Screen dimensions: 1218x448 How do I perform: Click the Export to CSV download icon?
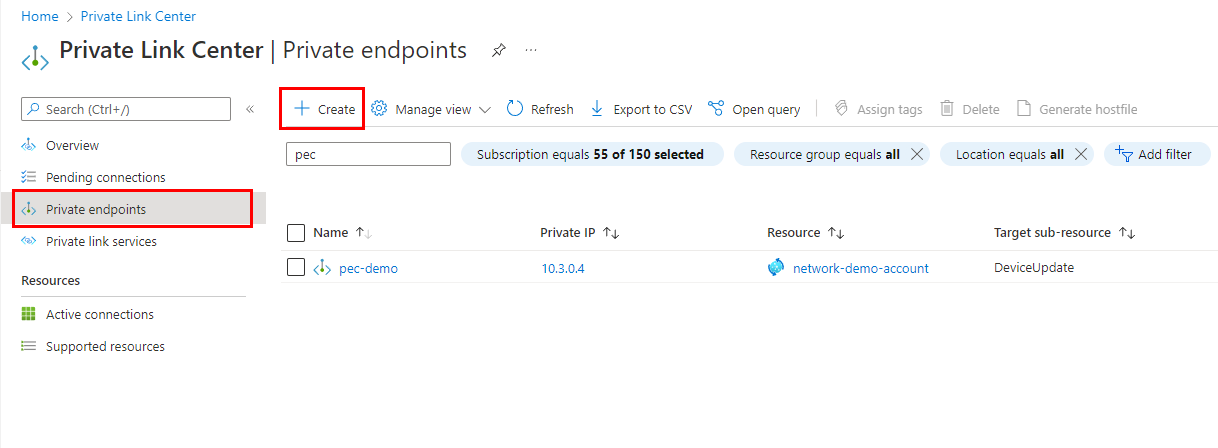click(x=597, y=109)
